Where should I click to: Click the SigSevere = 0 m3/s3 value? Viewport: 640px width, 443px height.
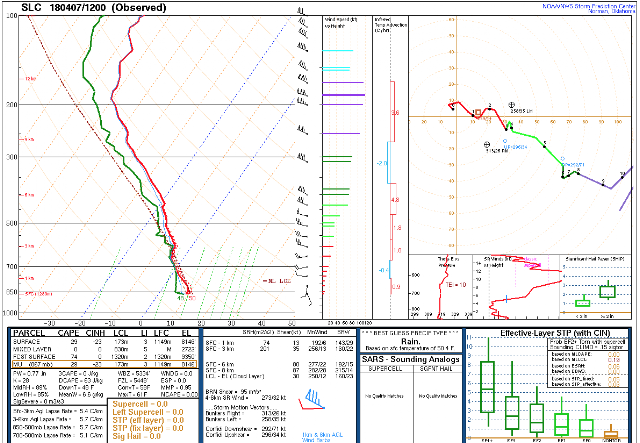click(x=39, y=402)
